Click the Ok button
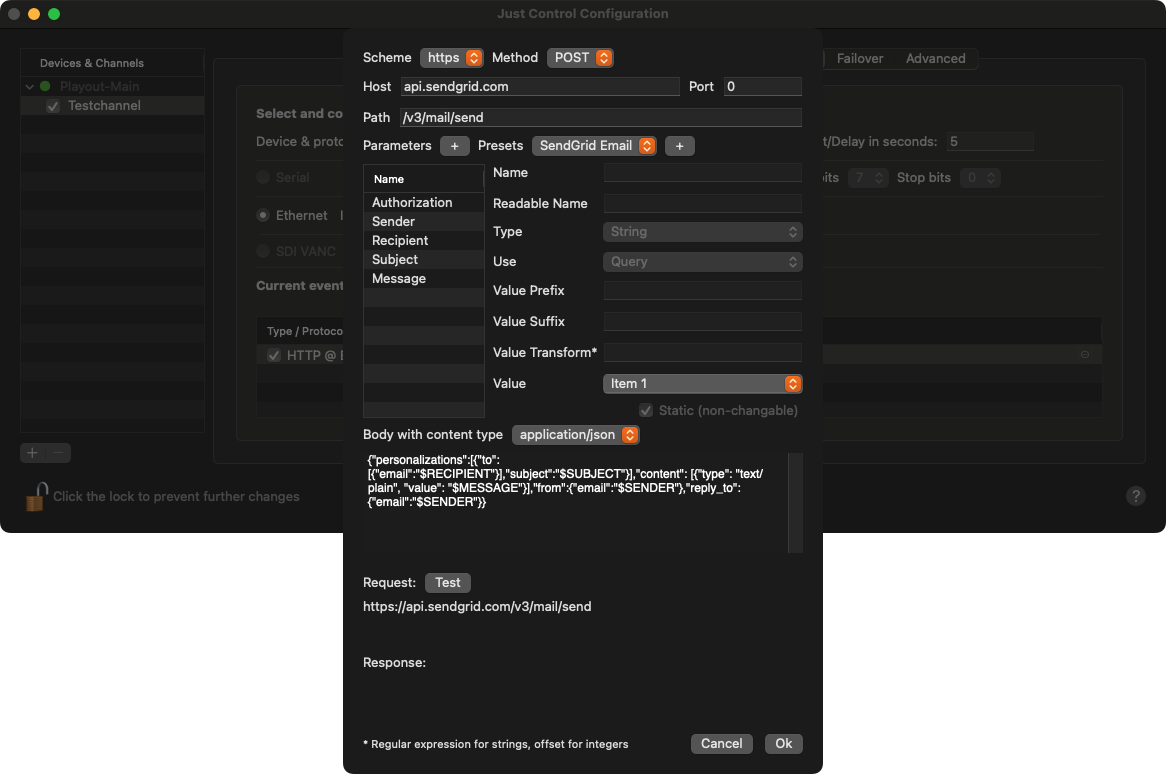 click(784, 744)
